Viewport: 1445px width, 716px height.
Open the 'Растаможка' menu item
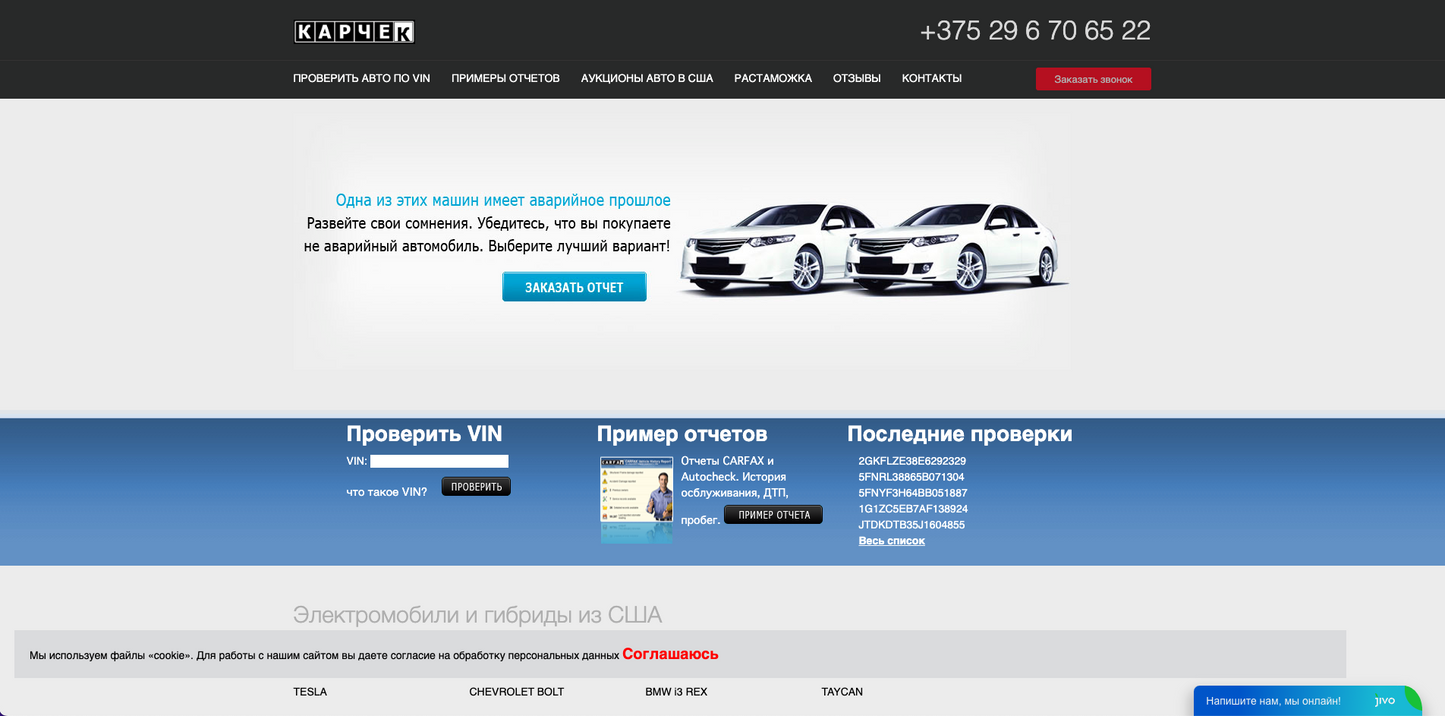[772, 78]
